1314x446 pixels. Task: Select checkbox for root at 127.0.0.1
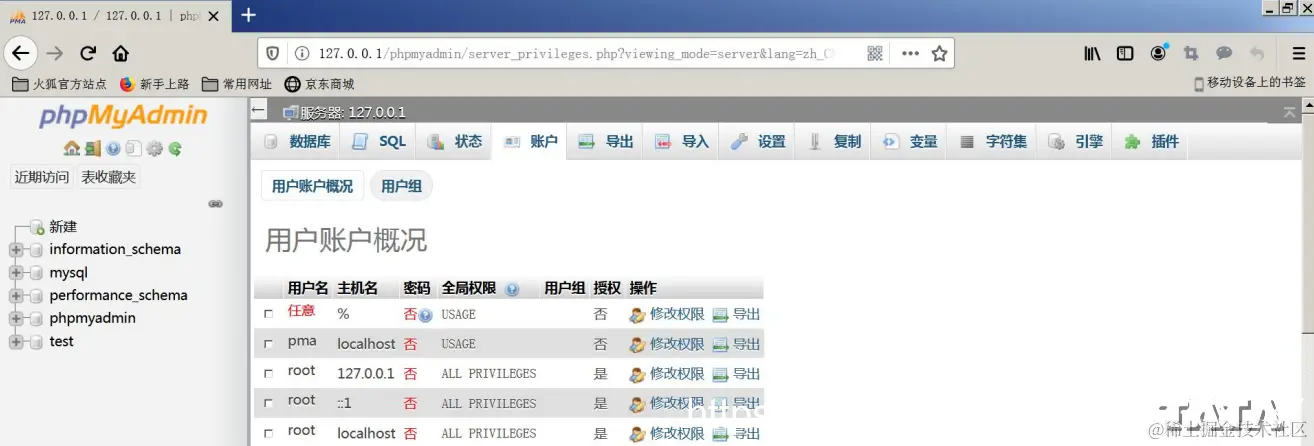click(x=268, y=374)
